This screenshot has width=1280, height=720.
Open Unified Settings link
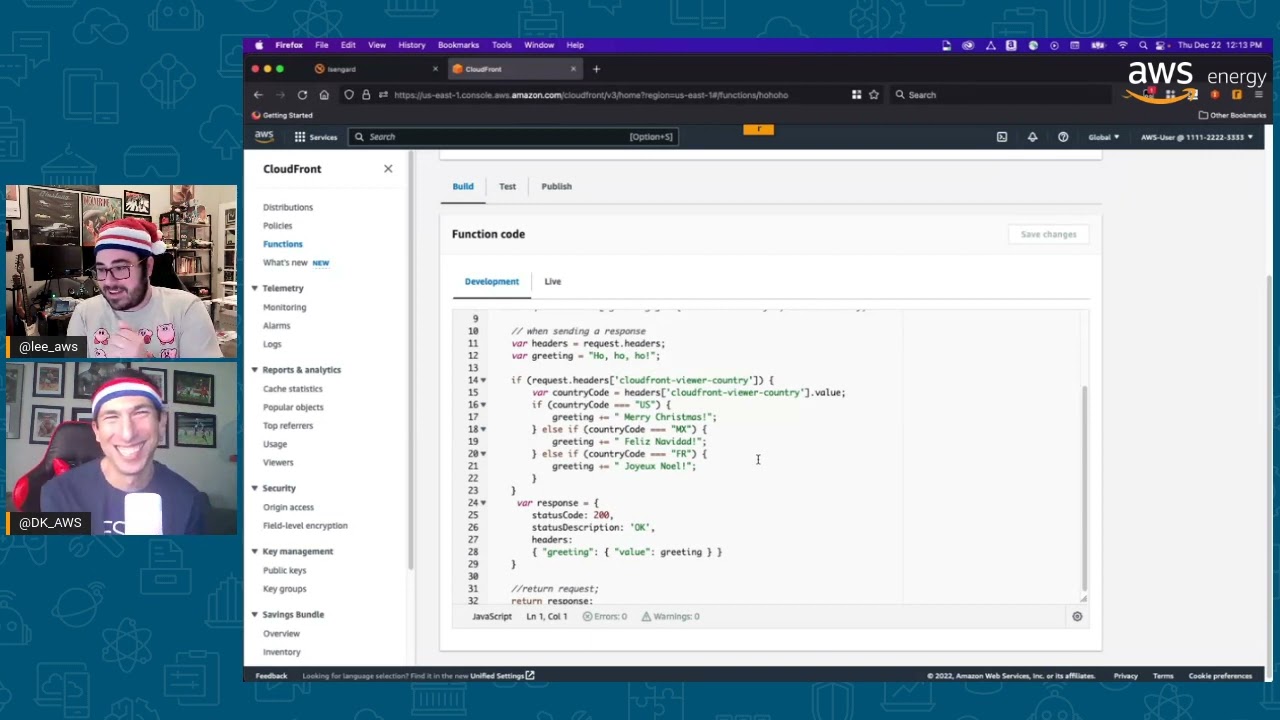coord(502,676)
